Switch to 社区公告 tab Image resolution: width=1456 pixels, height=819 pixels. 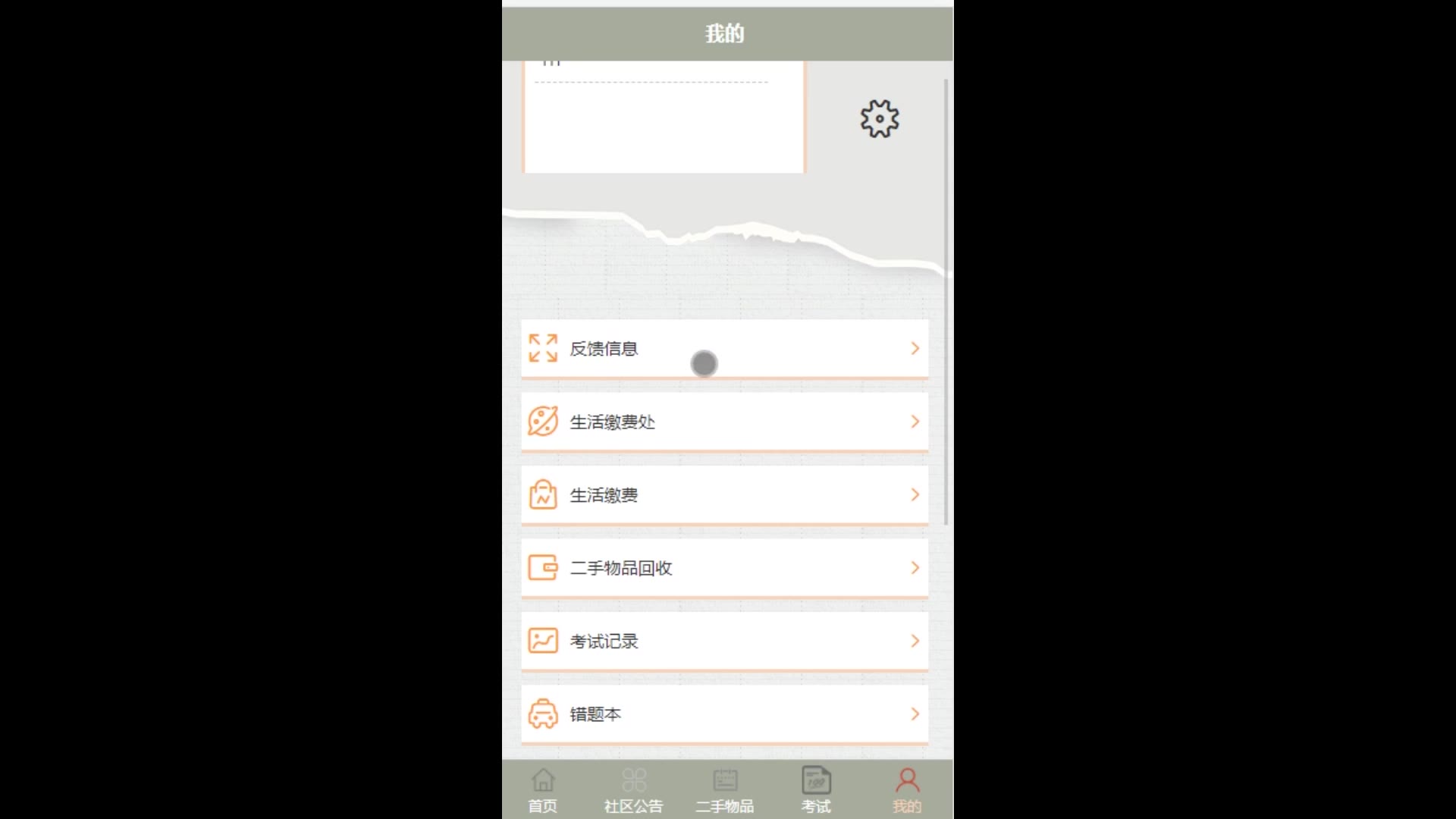click(x=634, y=790)
